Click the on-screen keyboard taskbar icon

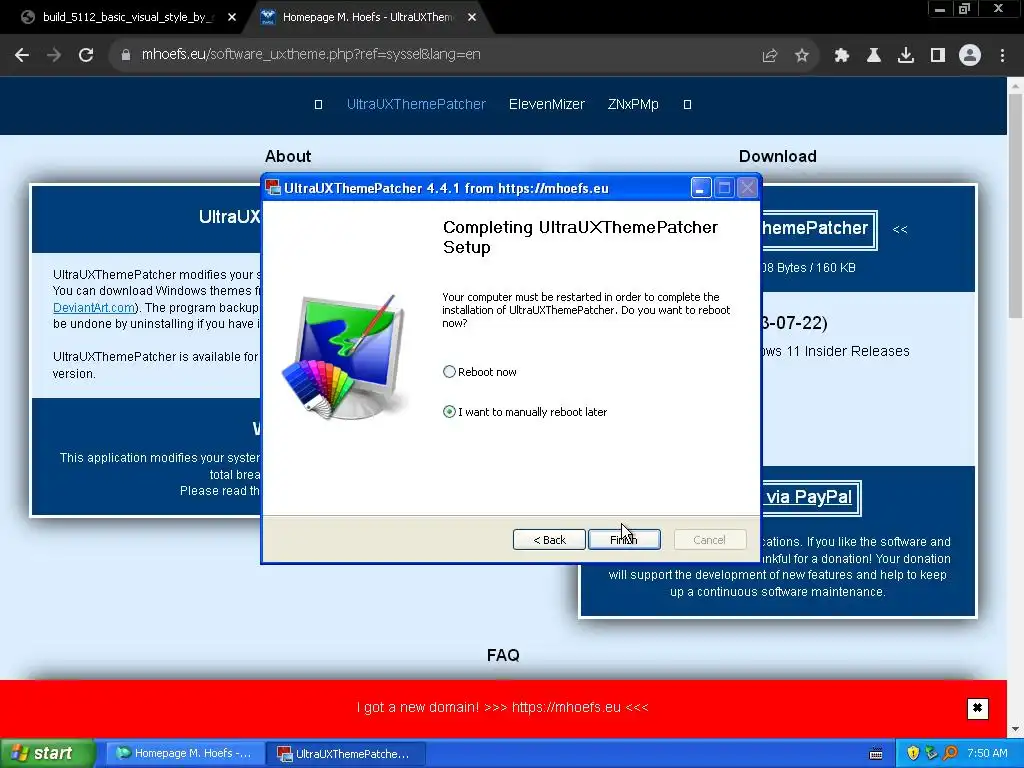coord(876,754)
